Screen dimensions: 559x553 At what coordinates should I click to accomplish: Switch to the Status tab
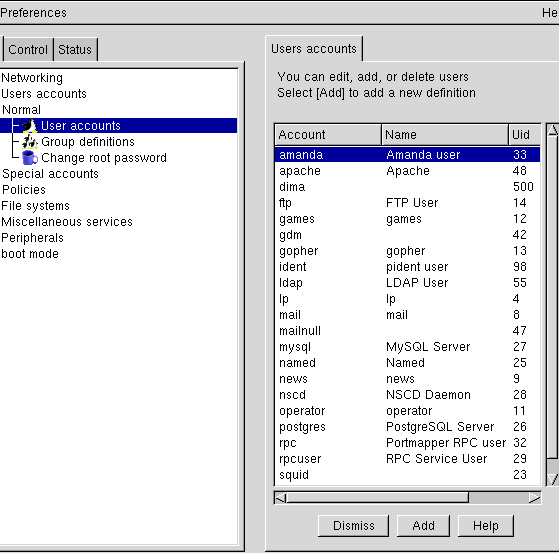(75, 50)
